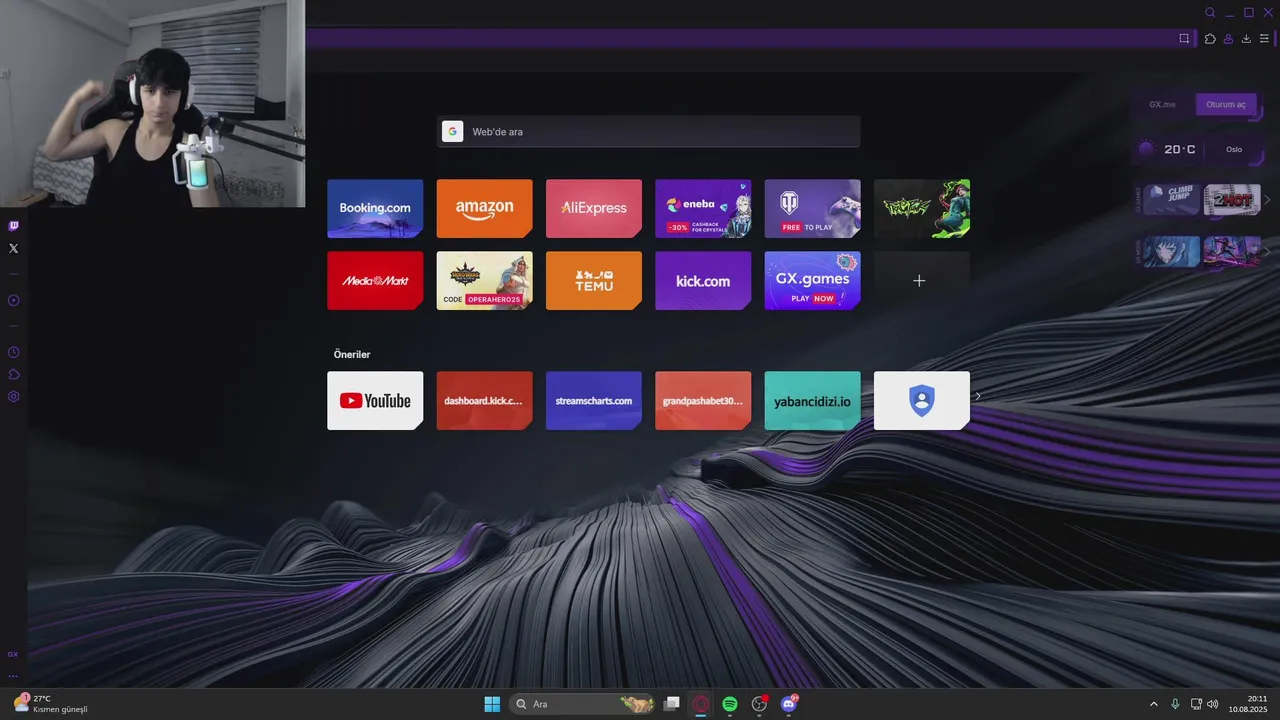Expand GX games list with arrow
1280x720 pixels.
(x=1268, y=200)
